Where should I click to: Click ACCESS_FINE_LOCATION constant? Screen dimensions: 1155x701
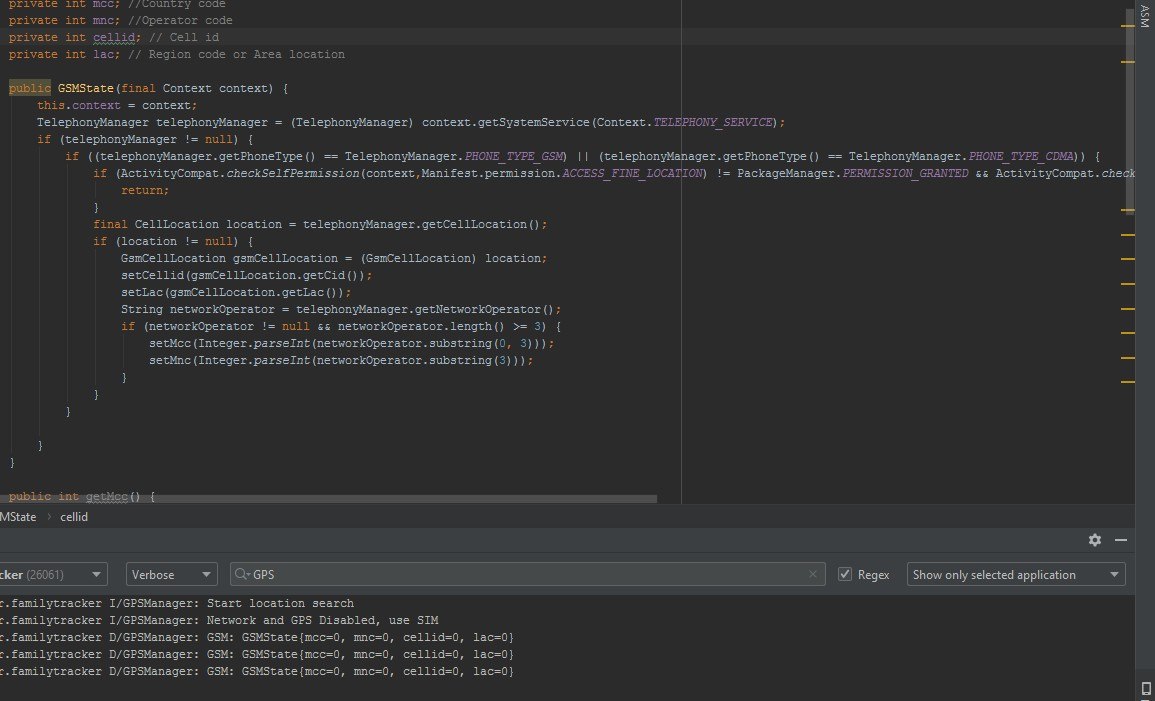coord(632,173)
